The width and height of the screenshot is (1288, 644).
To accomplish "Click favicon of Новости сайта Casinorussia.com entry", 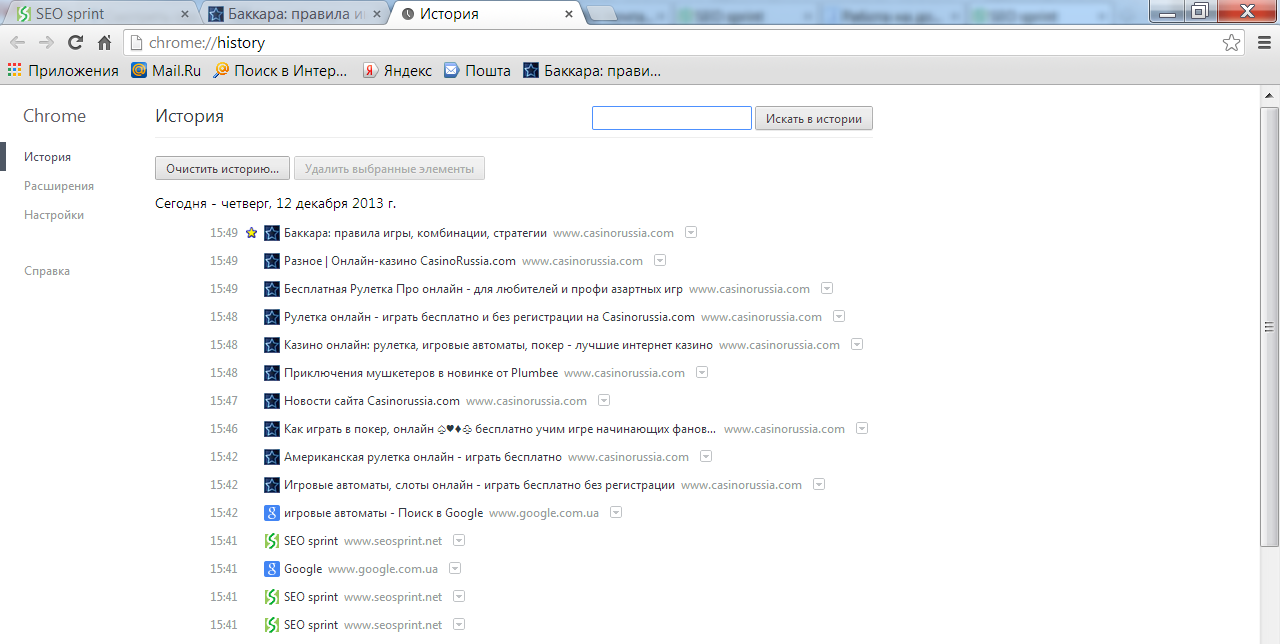I will 272,401.
